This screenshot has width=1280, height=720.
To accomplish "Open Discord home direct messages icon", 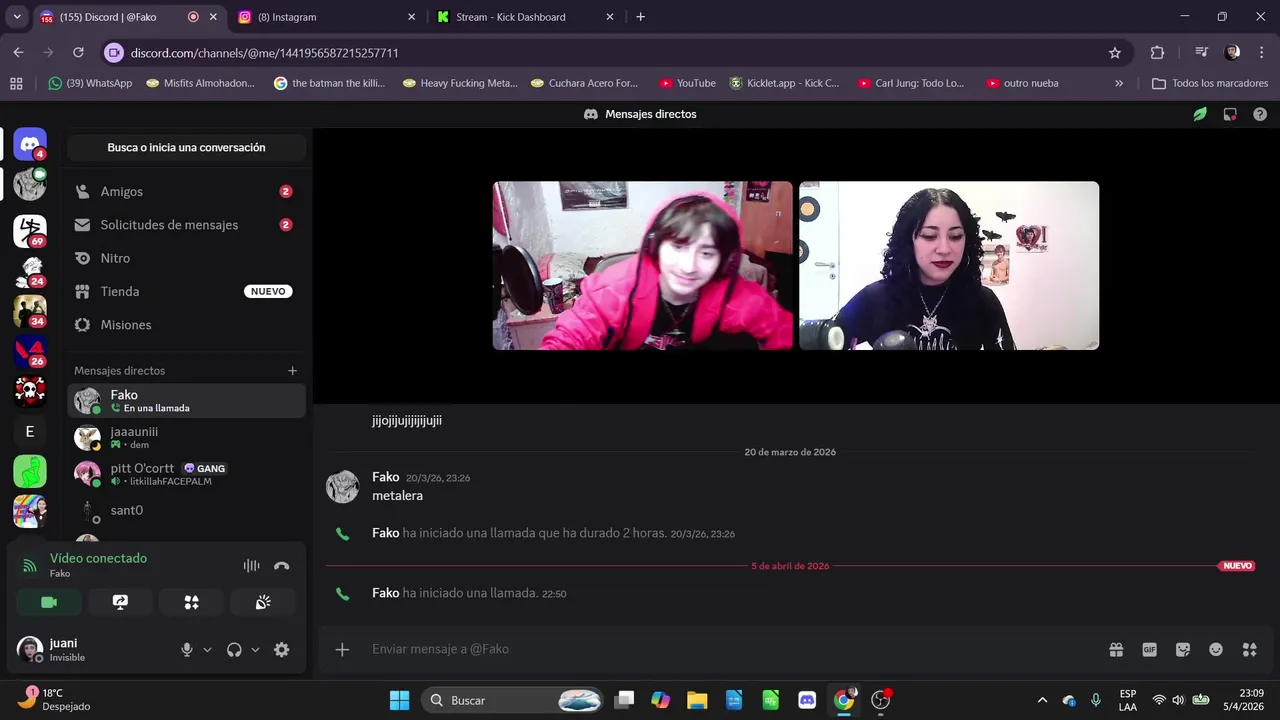I will (29, 144).
